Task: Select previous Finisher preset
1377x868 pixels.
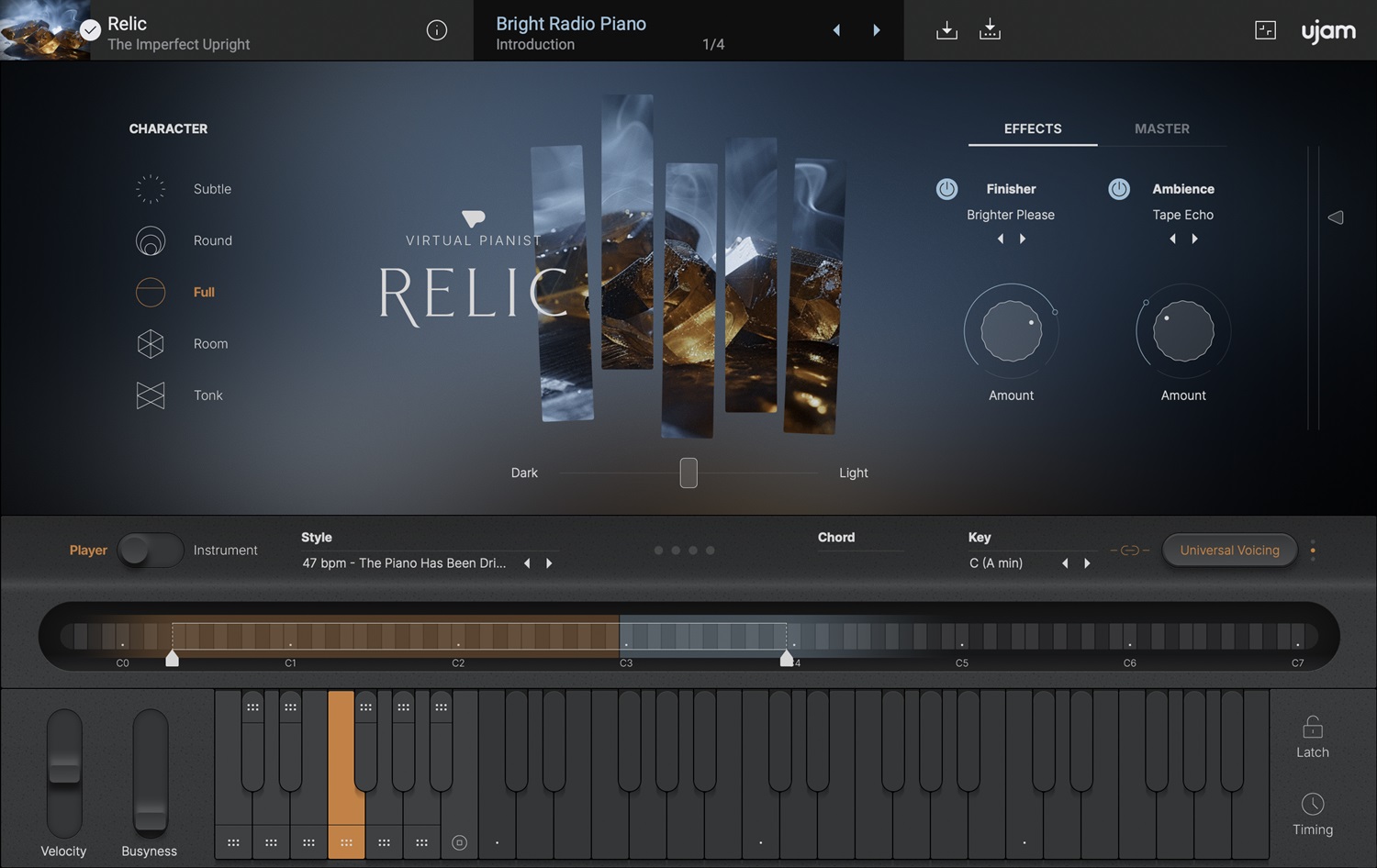Action: tap(1001, 239)
